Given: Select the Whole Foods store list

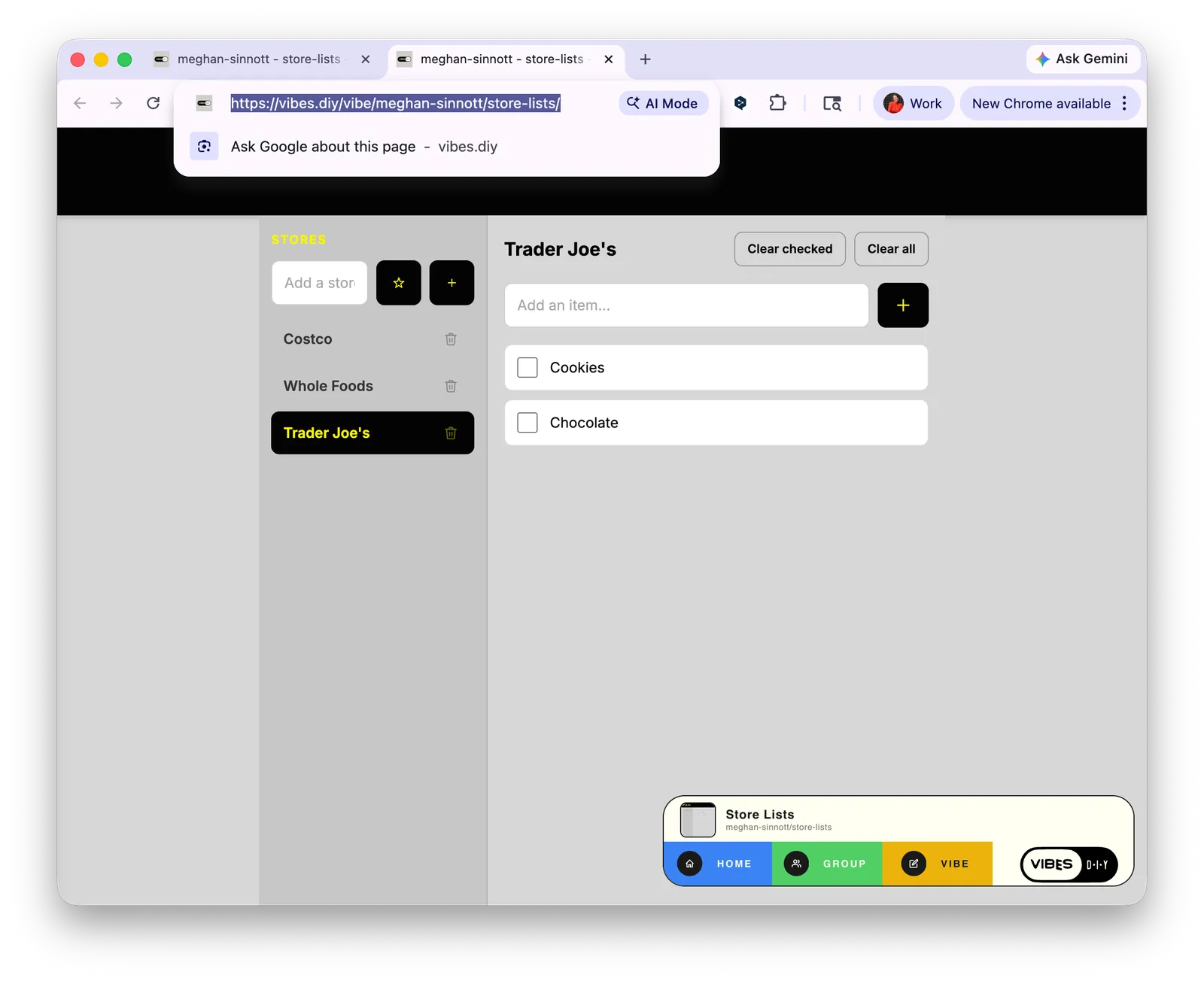Looking at the screenshot, I should 372,386.
